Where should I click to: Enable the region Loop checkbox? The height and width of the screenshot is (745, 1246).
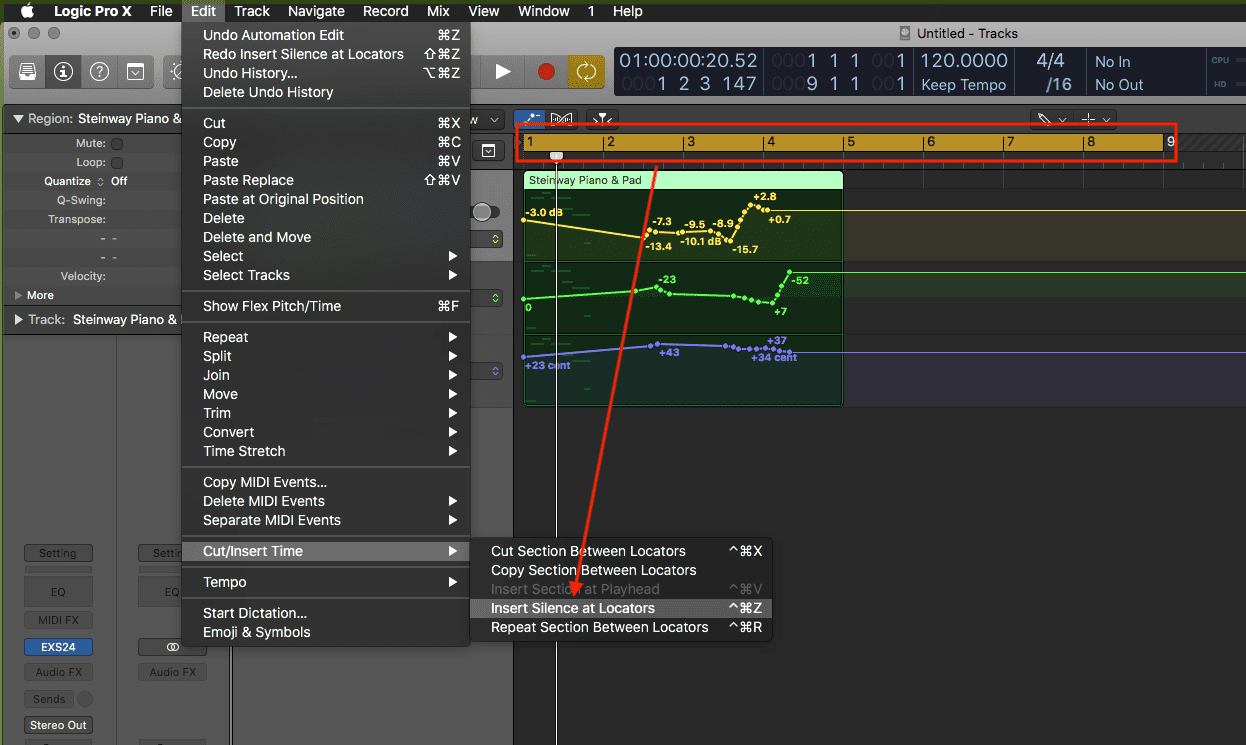(x=117, y=163)
